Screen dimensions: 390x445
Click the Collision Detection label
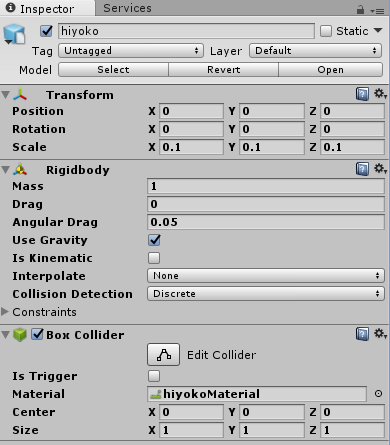click(72, 294)
